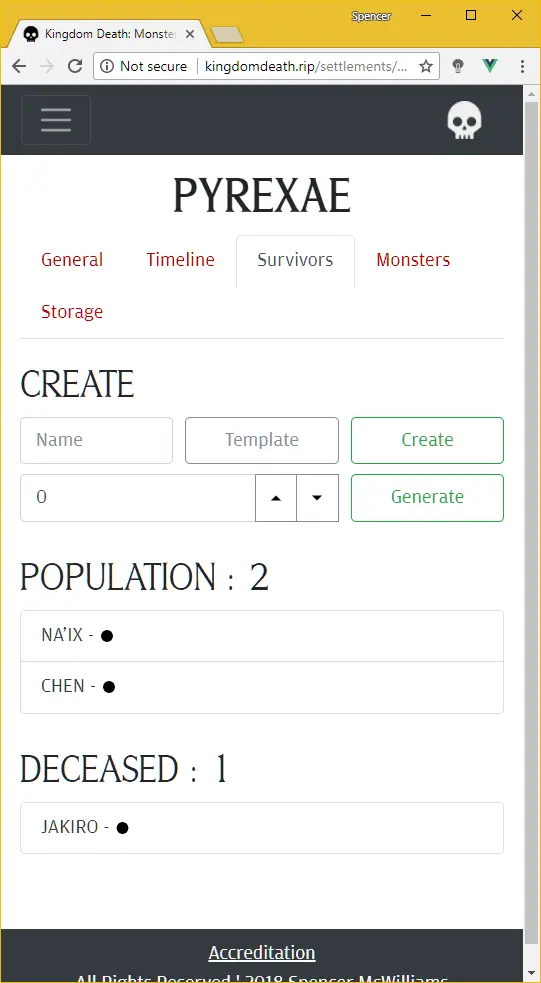Open the hamburger navigation menu
541x983 pixels.
[x=56, y=120]
